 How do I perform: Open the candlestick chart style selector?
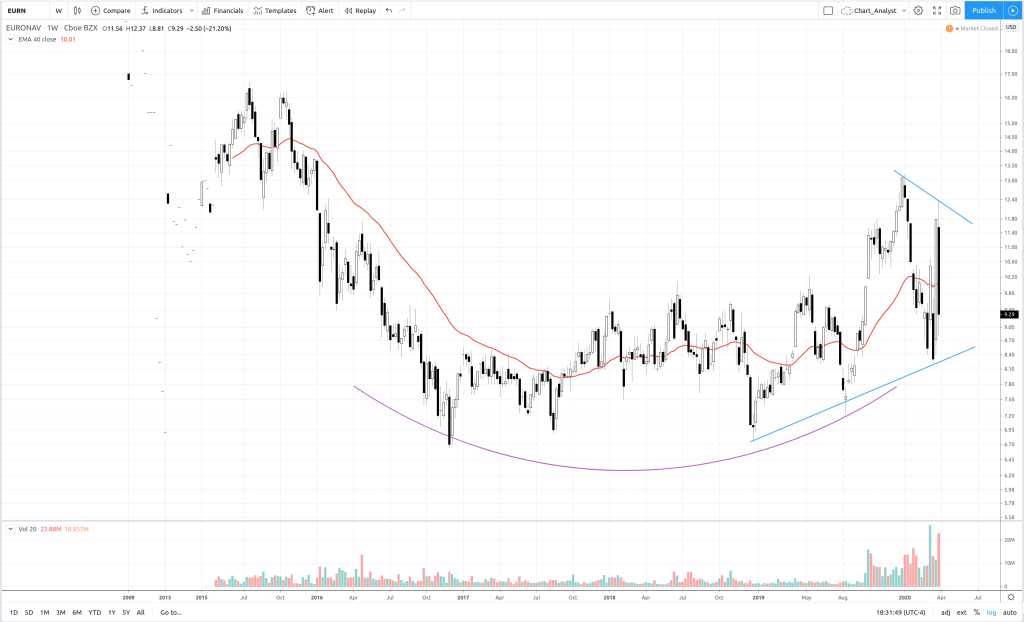(77, 10)
